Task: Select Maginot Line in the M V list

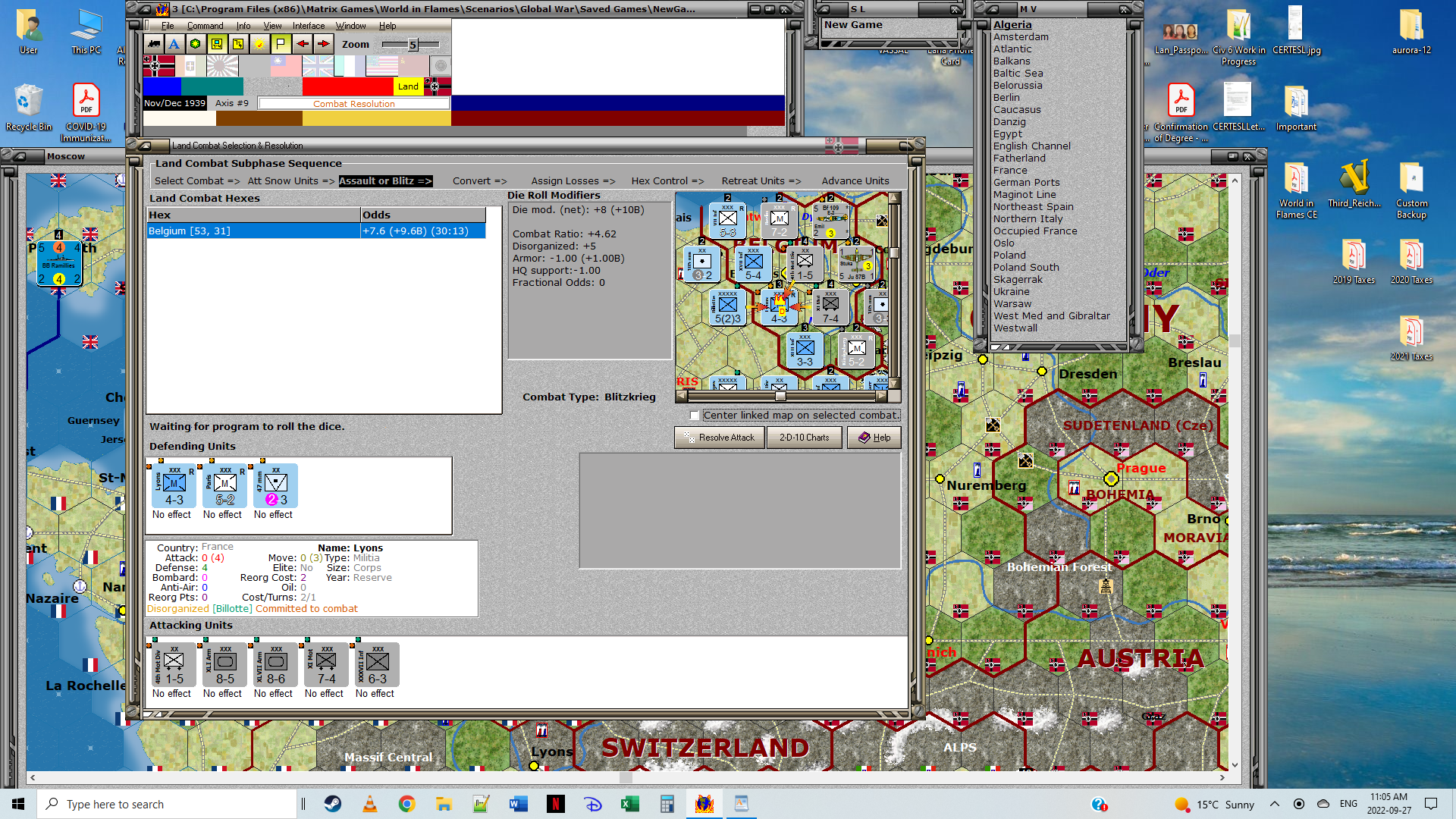Action: tap(1025, 195)
